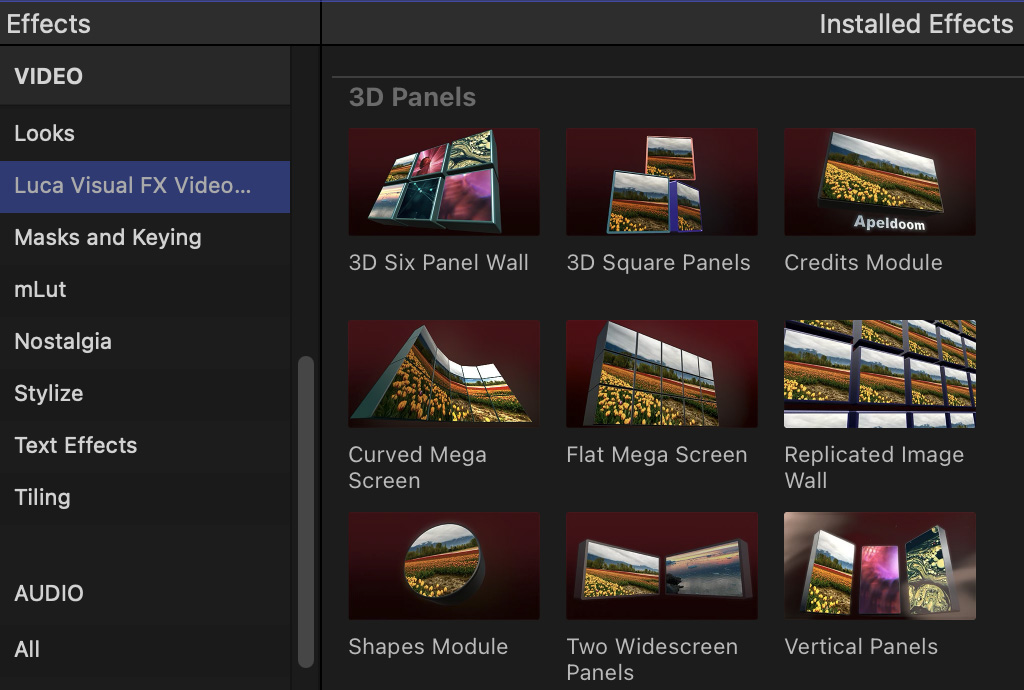1024x690 pixels.
Task: Click the 3D Square Panels effect thumbnail
Action: [x=661, y=181]
